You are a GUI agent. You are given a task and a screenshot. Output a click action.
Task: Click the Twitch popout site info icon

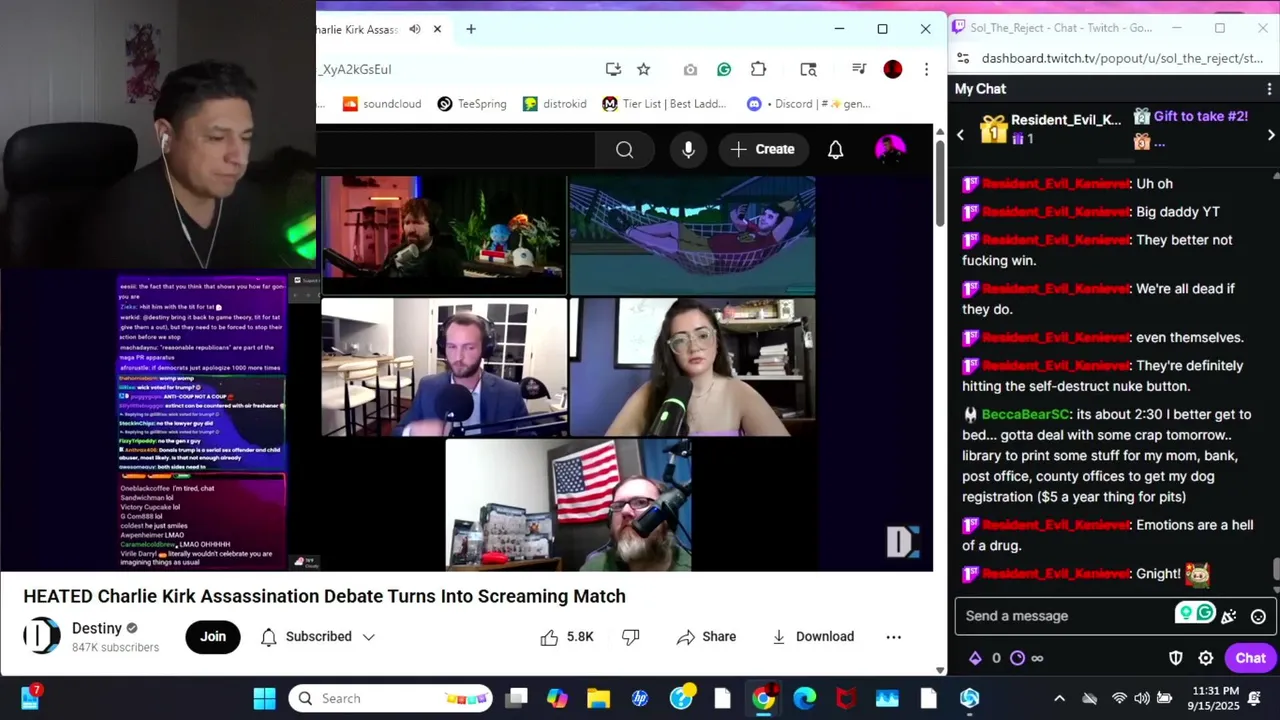coord(962,58)
